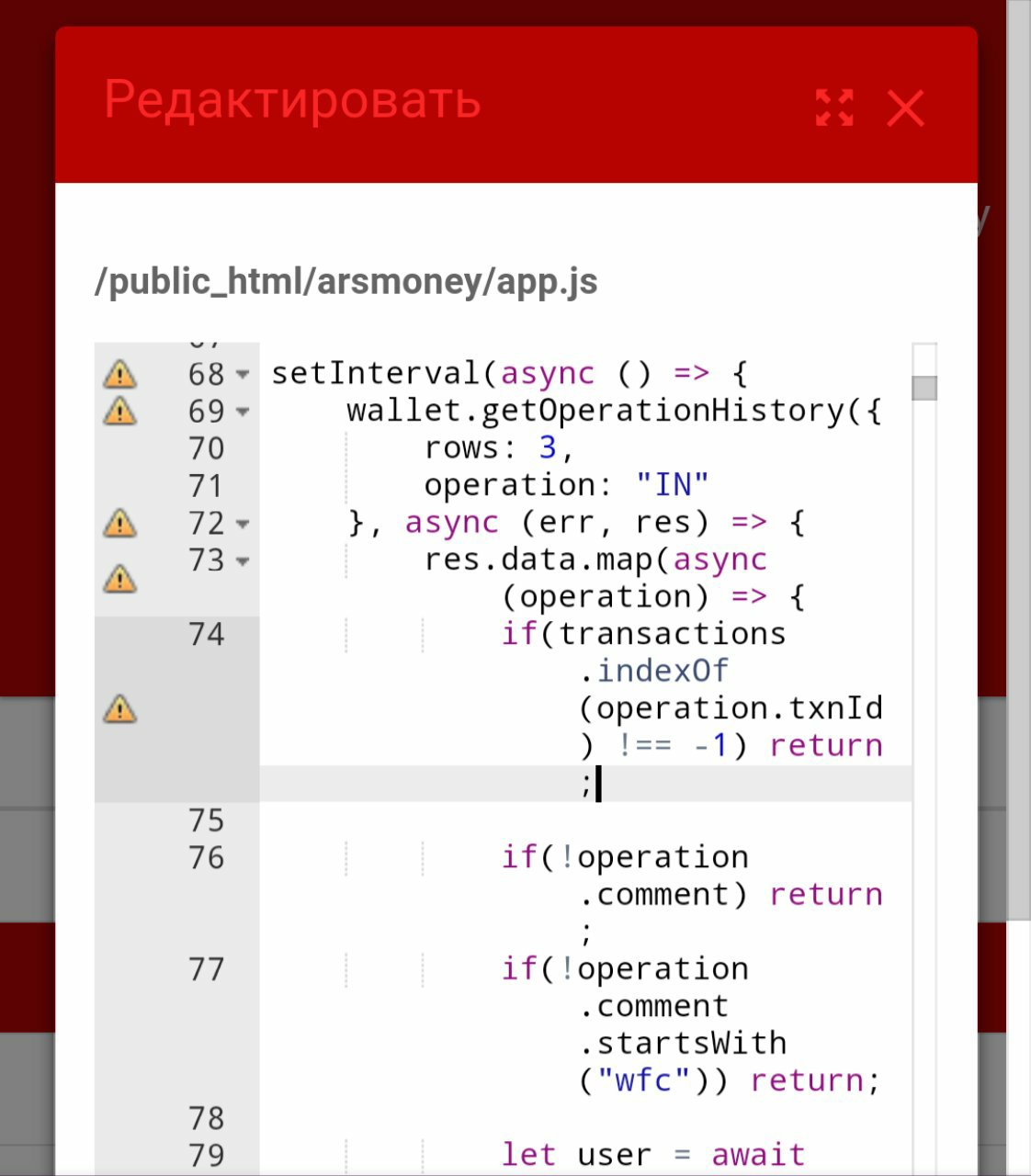This screenshot has height=1176, width=1031.
Task: Click warning icon on line 72
Action: pyautogui.click(x=119, y=523)
